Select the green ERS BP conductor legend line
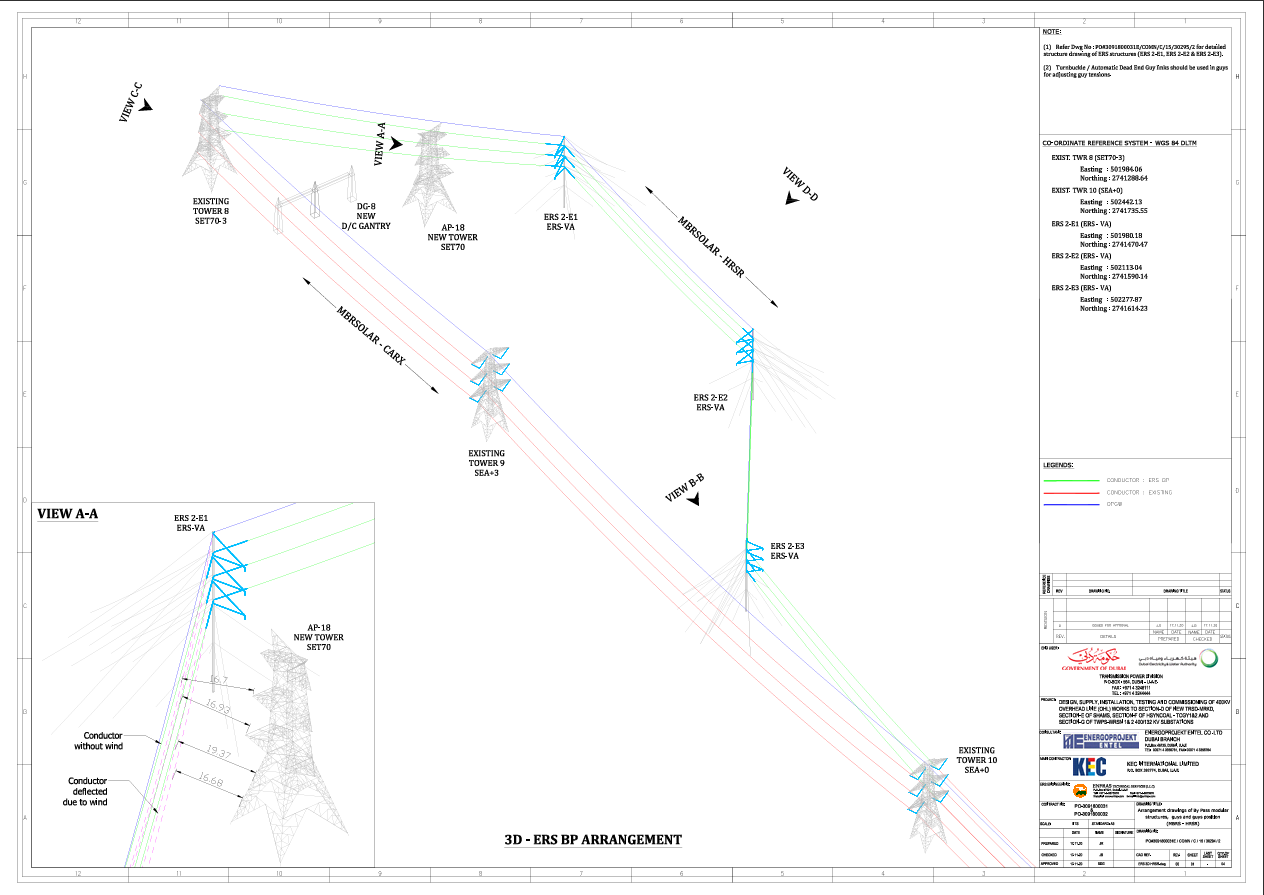Image resolution: width=1264 pixels, height=895 pixels. [x=1072, y=480]
